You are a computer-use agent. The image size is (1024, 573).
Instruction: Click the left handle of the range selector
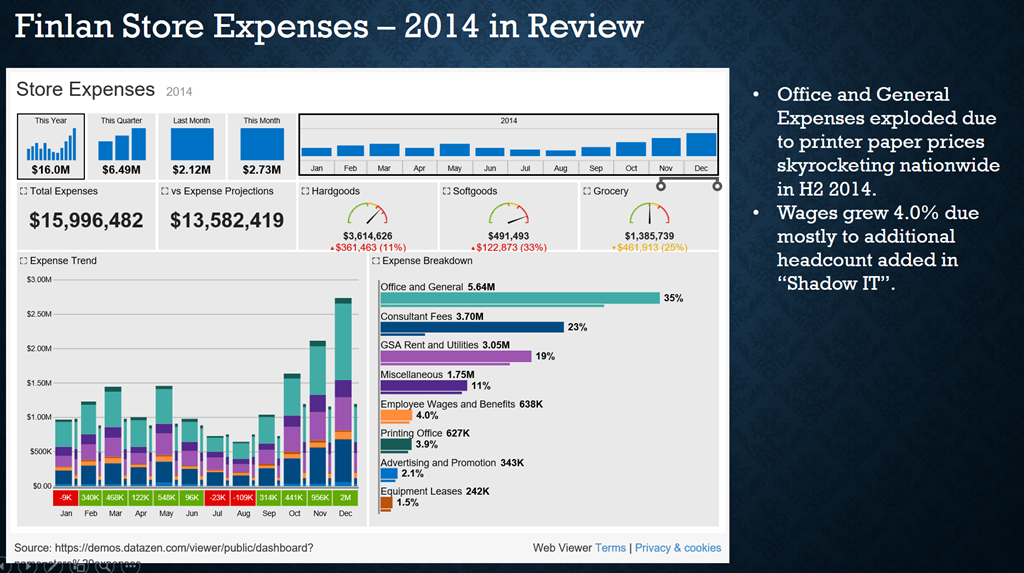660,186
